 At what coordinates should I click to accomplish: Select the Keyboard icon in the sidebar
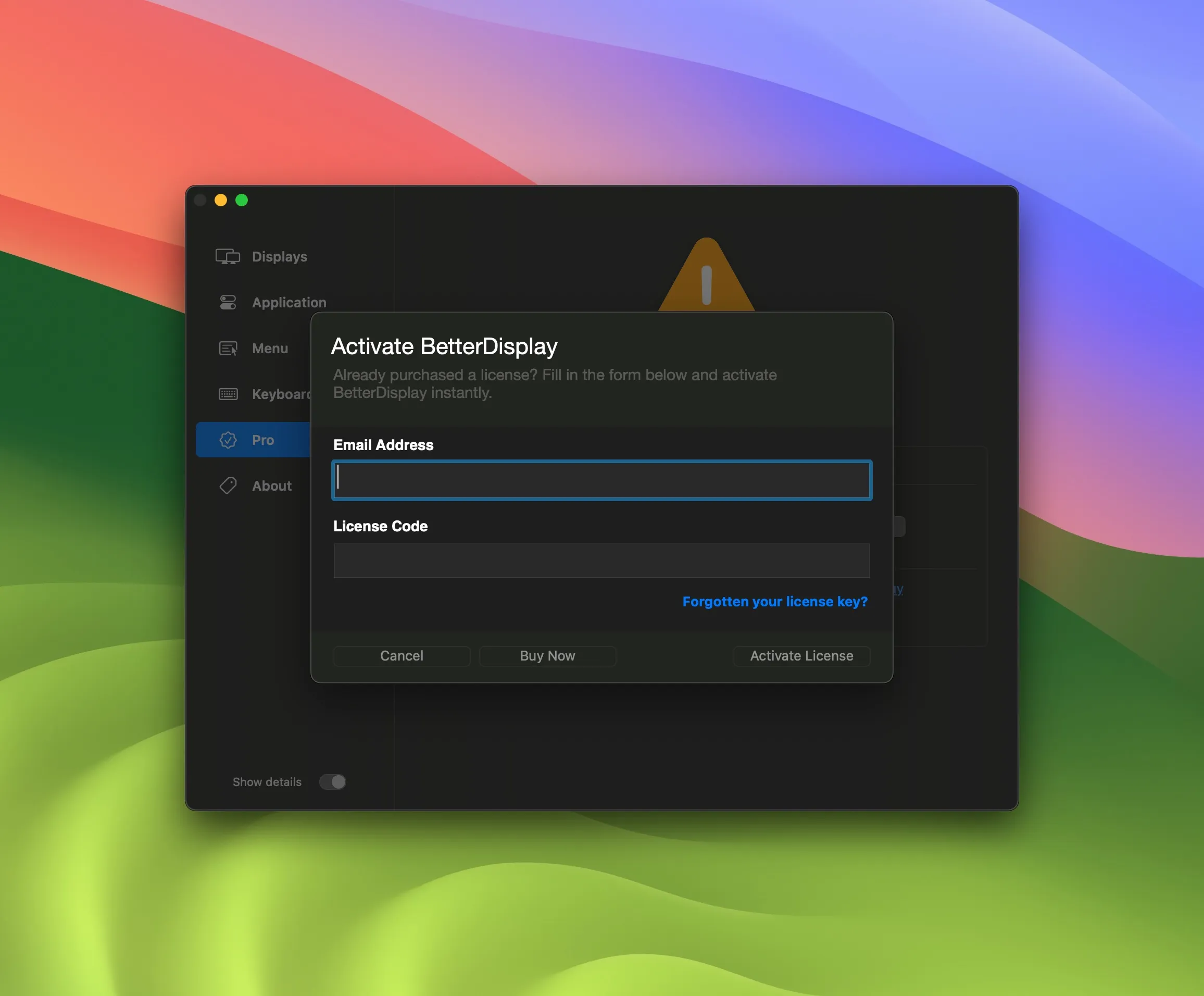pyautogui.click(x=228, y=394)
